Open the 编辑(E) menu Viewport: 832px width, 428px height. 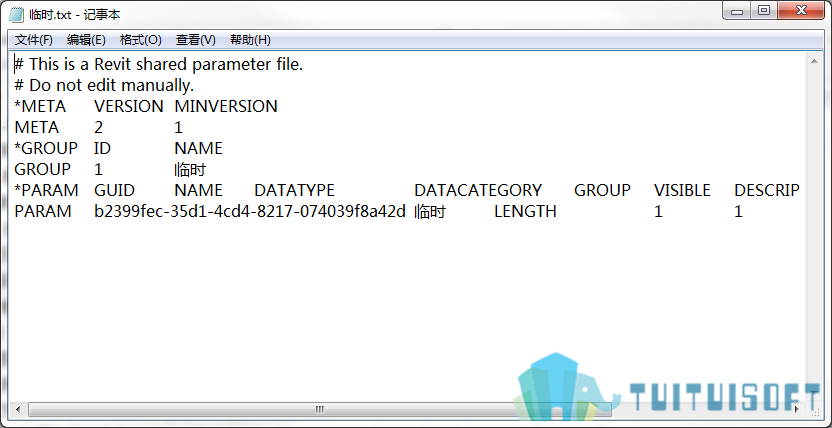coord(86,40)
